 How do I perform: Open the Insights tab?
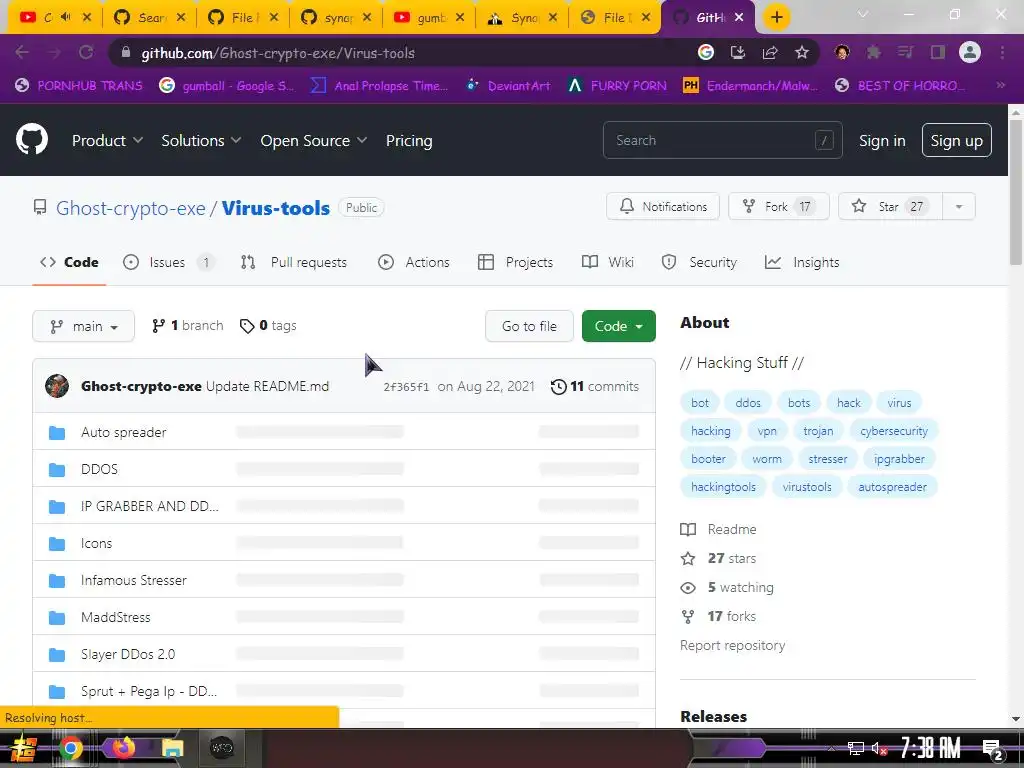point(802,262)
